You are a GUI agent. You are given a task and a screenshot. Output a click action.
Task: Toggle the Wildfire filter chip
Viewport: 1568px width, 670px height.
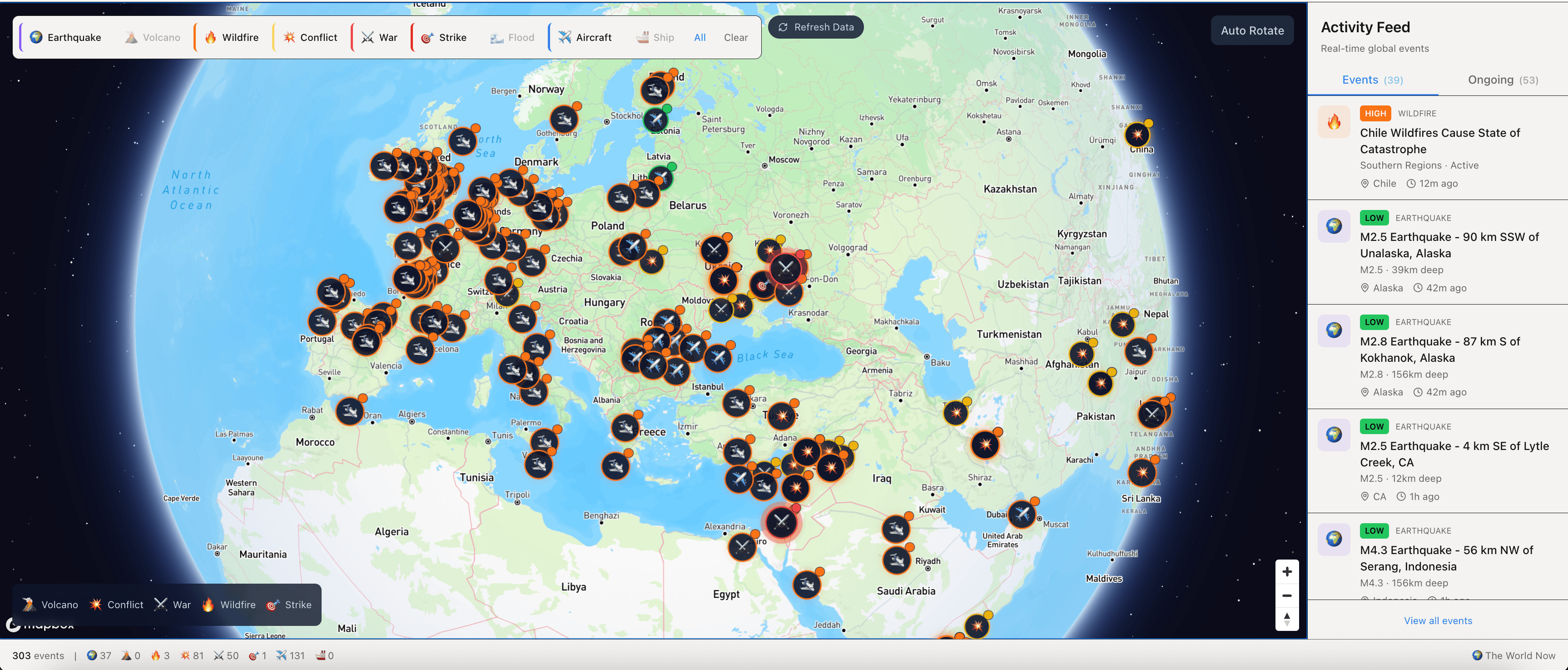tap(231, 37)
